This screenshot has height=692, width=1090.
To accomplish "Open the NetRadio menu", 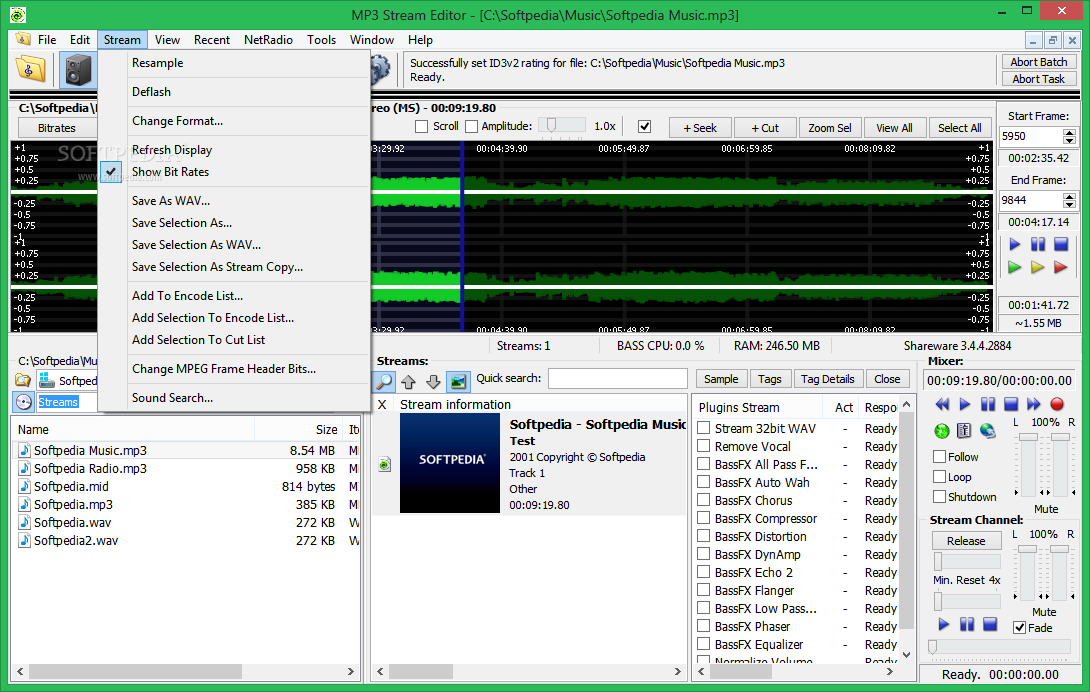I will [268, 40].
